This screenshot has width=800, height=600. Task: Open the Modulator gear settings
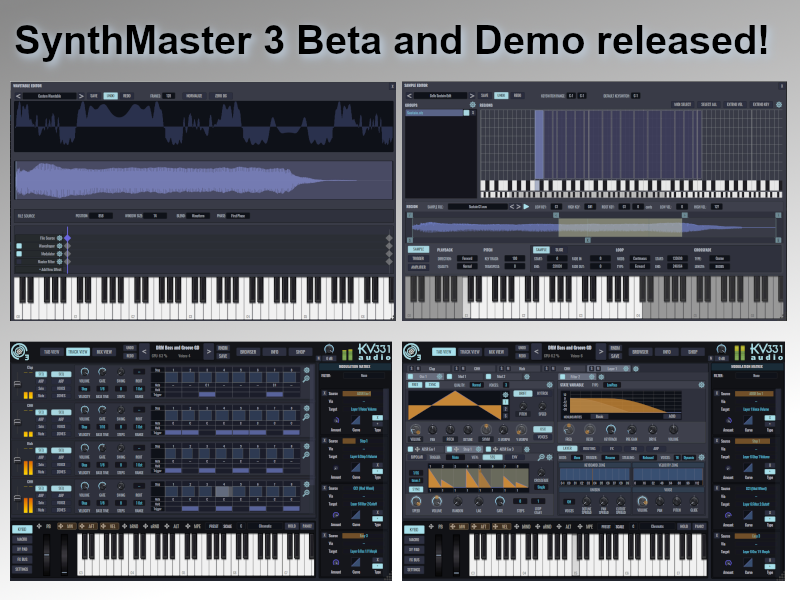click(x=60, y=254)
